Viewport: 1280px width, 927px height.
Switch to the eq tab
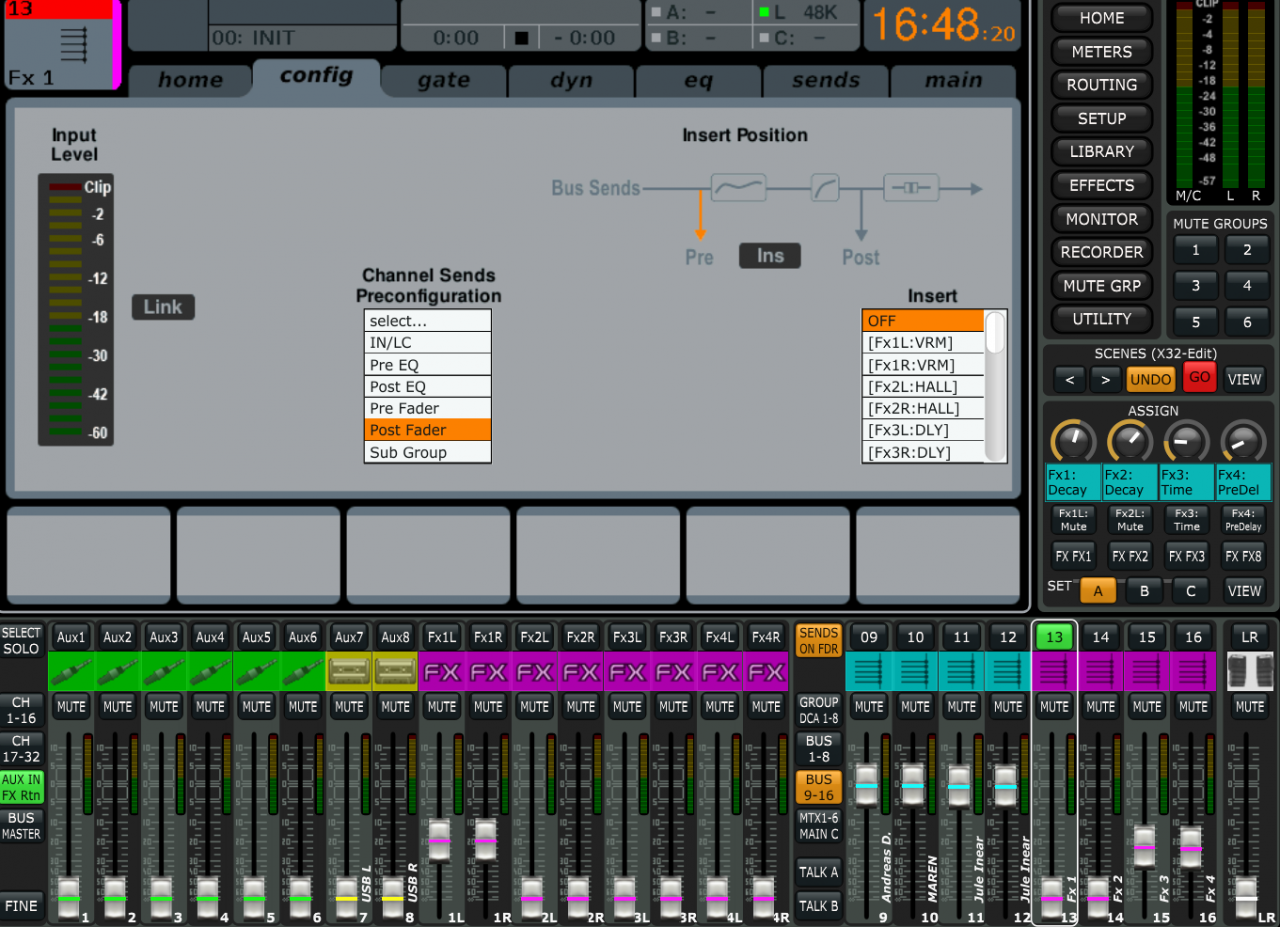click(x=698, y=81)
